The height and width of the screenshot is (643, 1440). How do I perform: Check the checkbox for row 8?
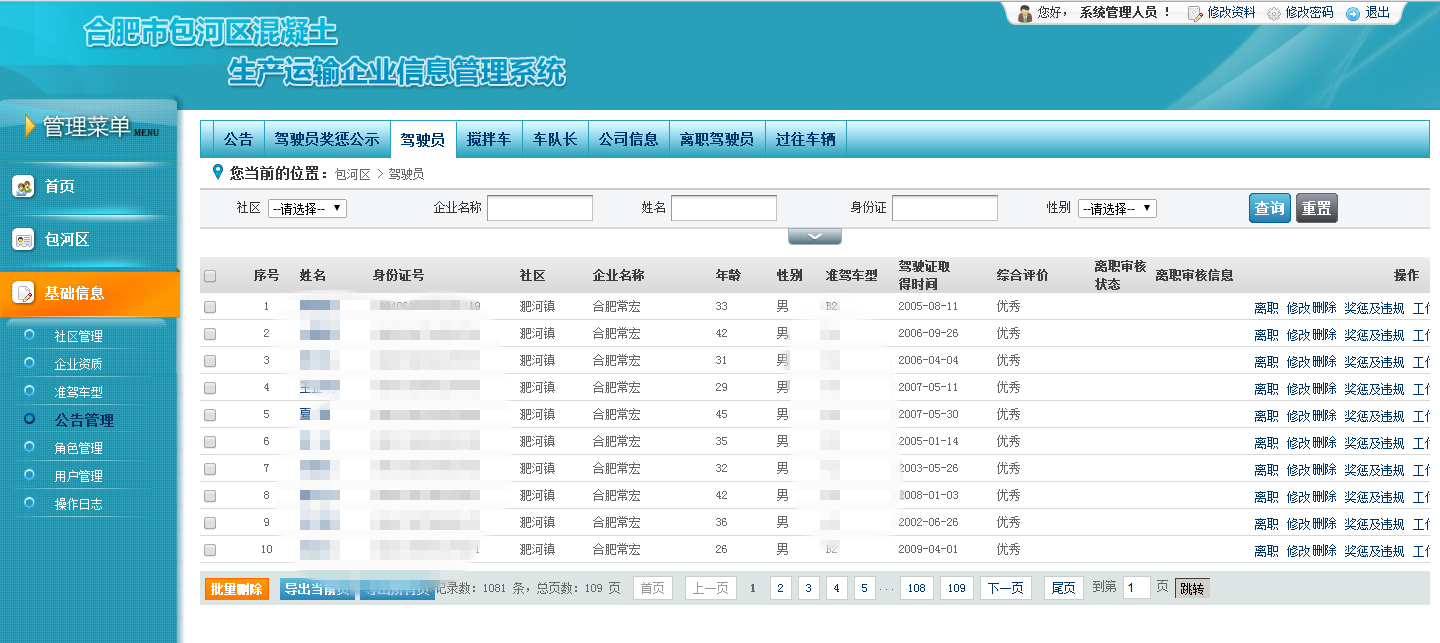[210, 496]
